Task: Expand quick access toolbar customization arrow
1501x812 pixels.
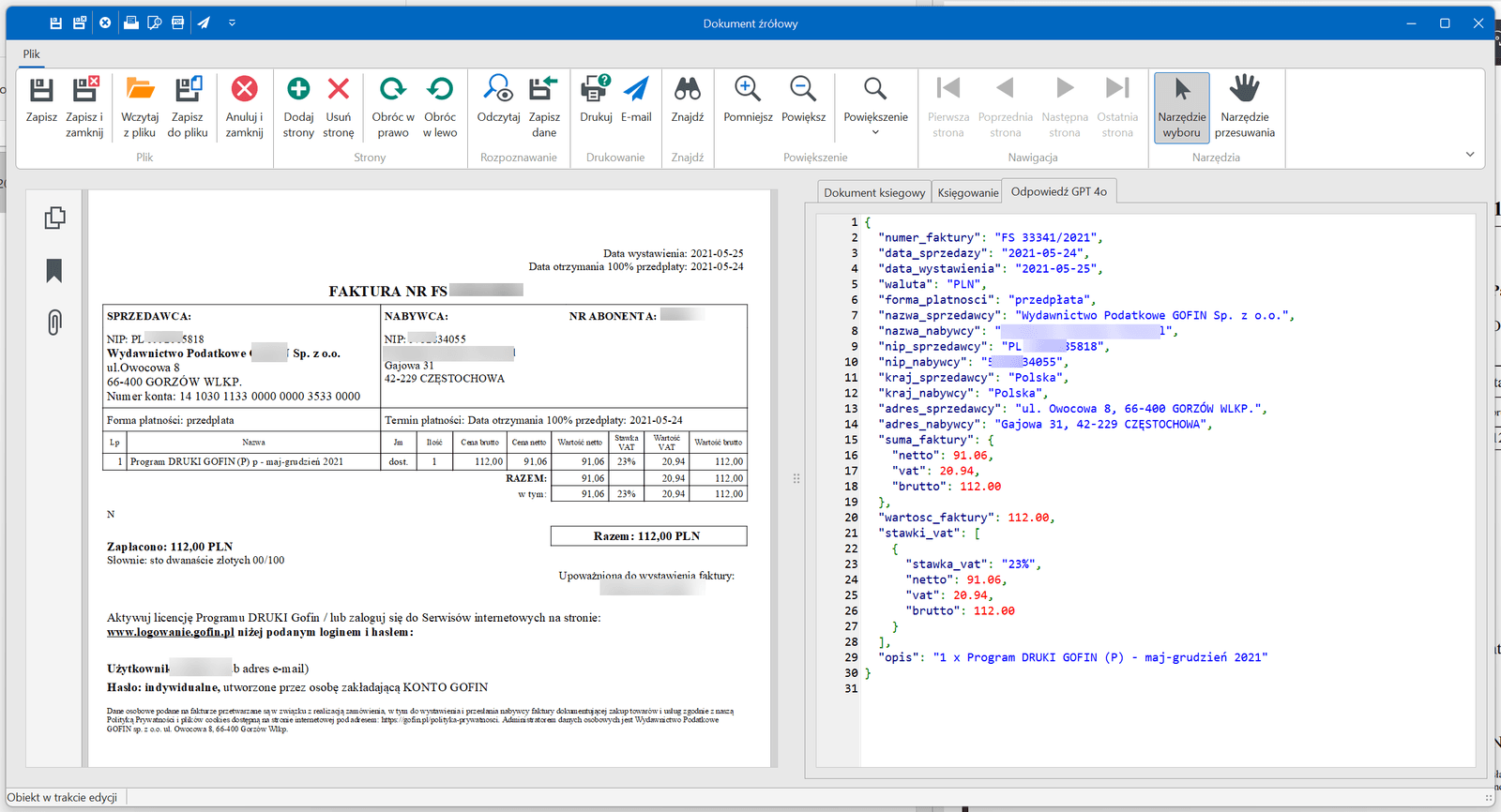Action: click(232, 23)
